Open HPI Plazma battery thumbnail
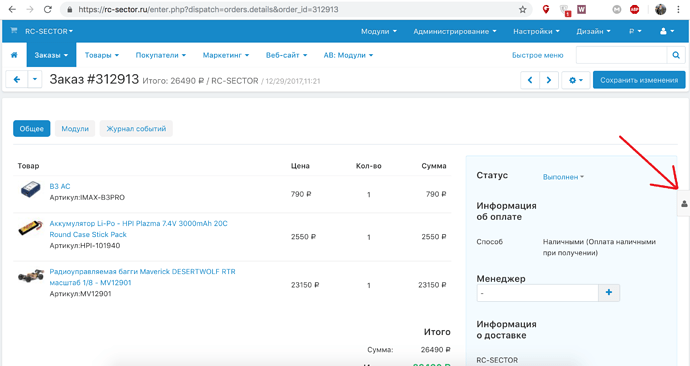This screenshot has width=690, height=366. 30,228
